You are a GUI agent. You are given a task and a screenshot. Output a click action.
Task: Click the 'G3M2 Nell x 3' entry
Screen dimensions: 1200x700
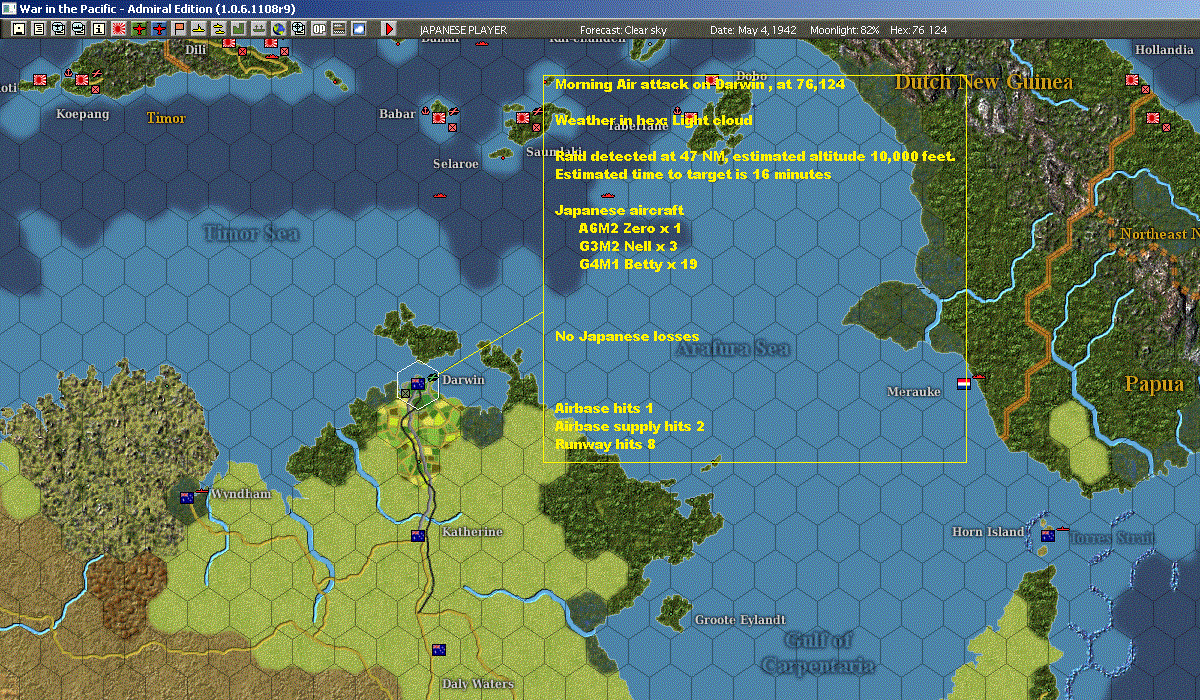pyautogui.click(x=628, y=246)
